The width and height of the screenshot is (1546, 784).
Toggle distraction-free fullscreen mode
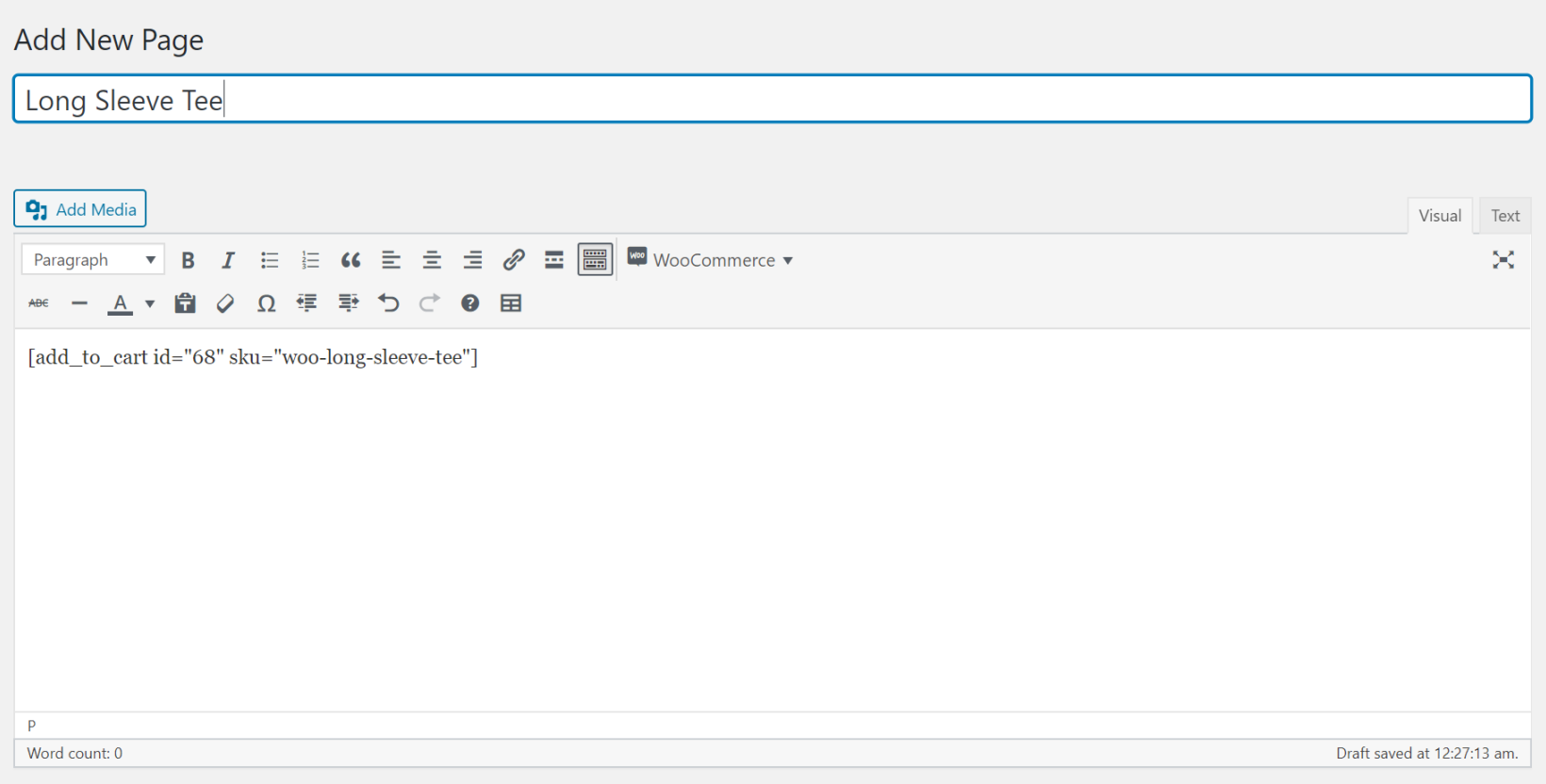(1503, 260)
